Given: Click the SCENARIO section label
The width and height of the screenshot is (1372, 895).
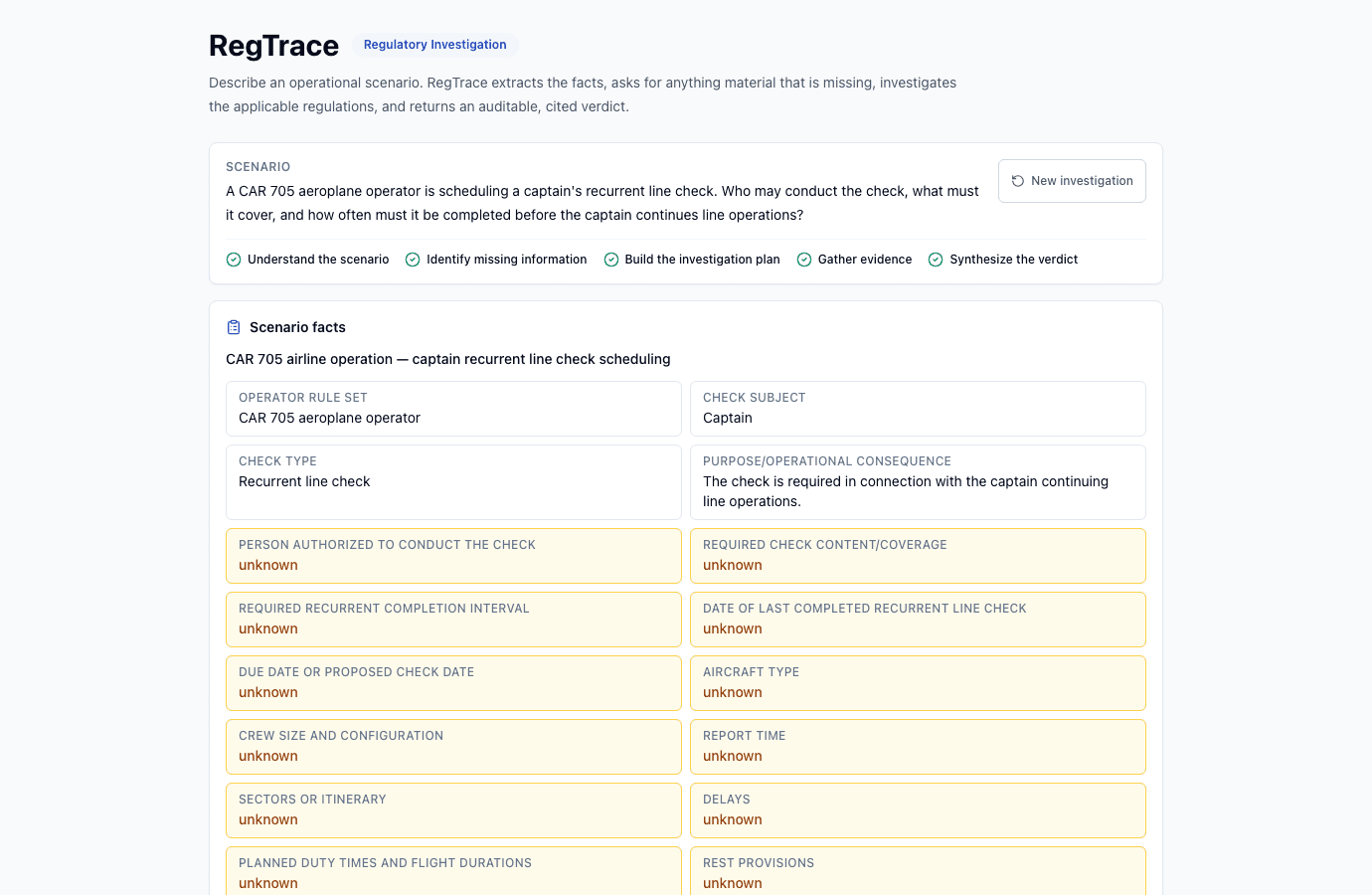Looking at the screenshot, I should click(x=258, y=167).
